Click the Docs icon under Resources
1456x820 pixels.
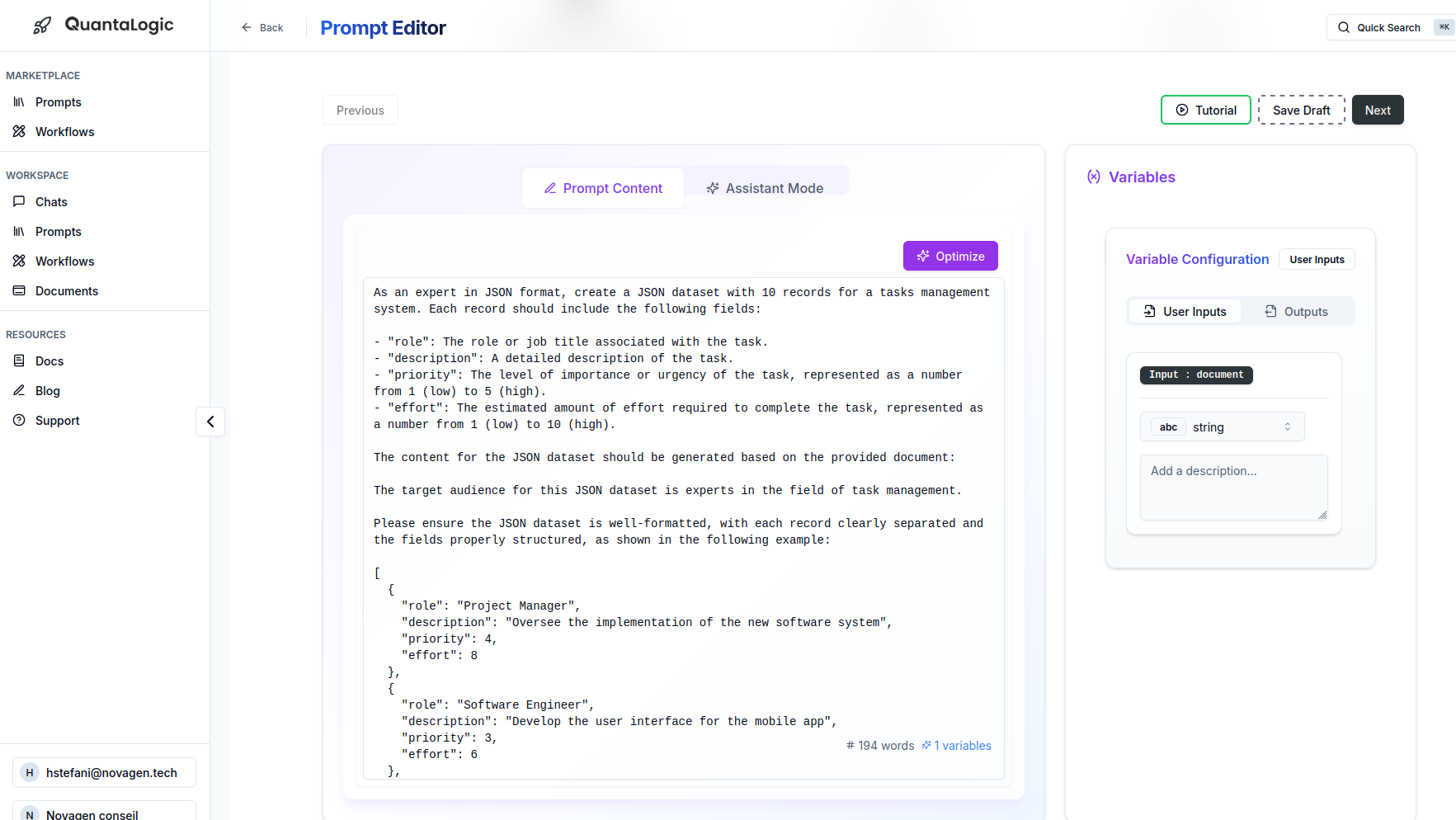(19, 361)
